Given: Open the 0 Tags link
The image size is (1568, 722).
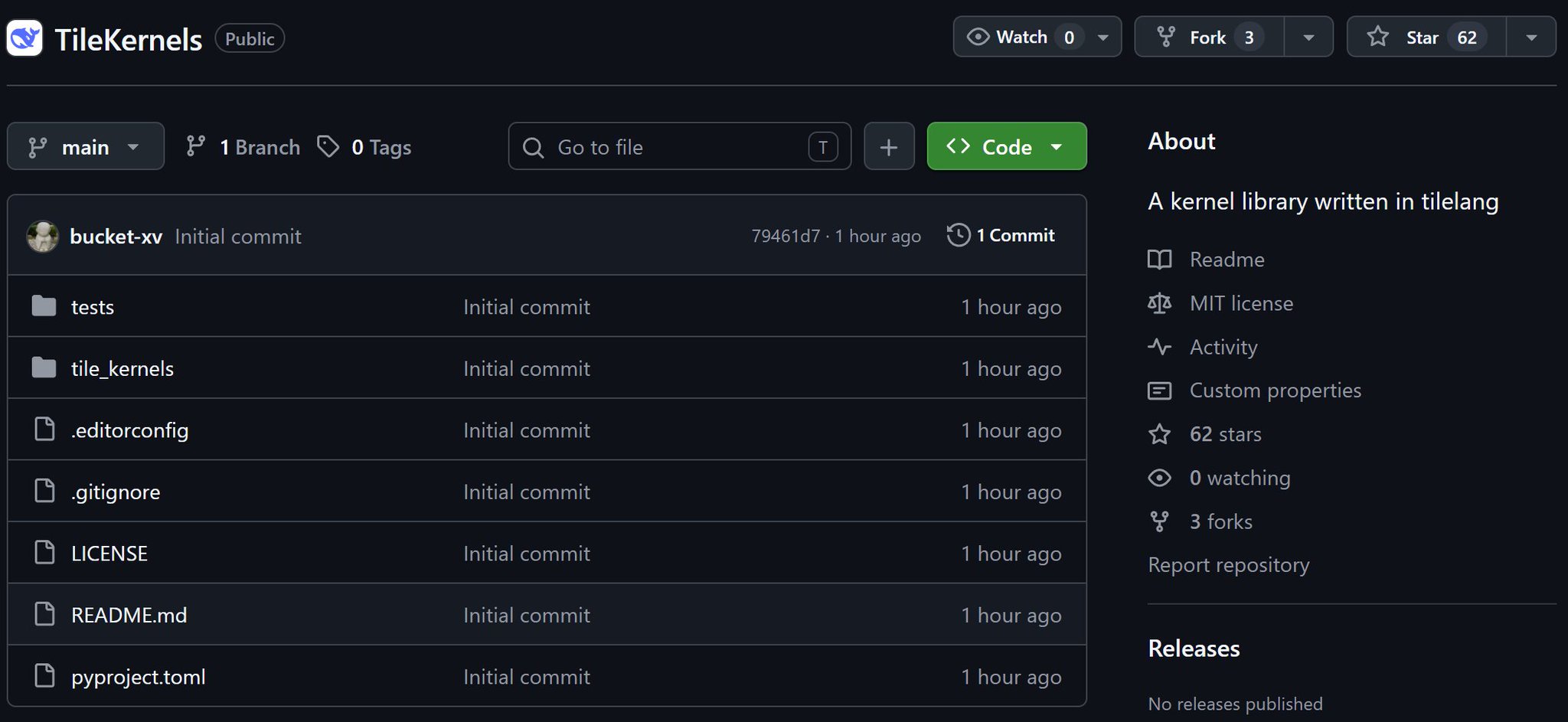Looking at the screenshot, I should (x=364, y=147).
